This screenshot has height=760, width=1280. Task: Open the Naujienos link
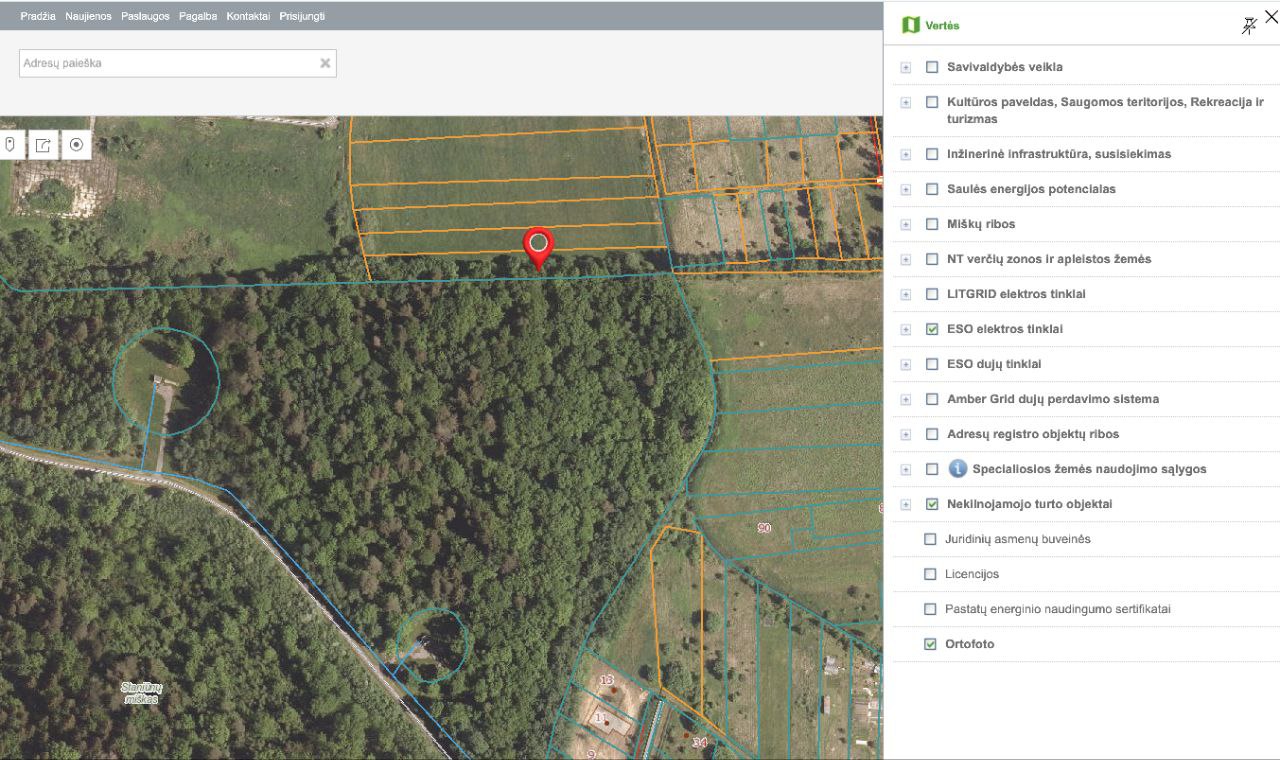point(88,16)
